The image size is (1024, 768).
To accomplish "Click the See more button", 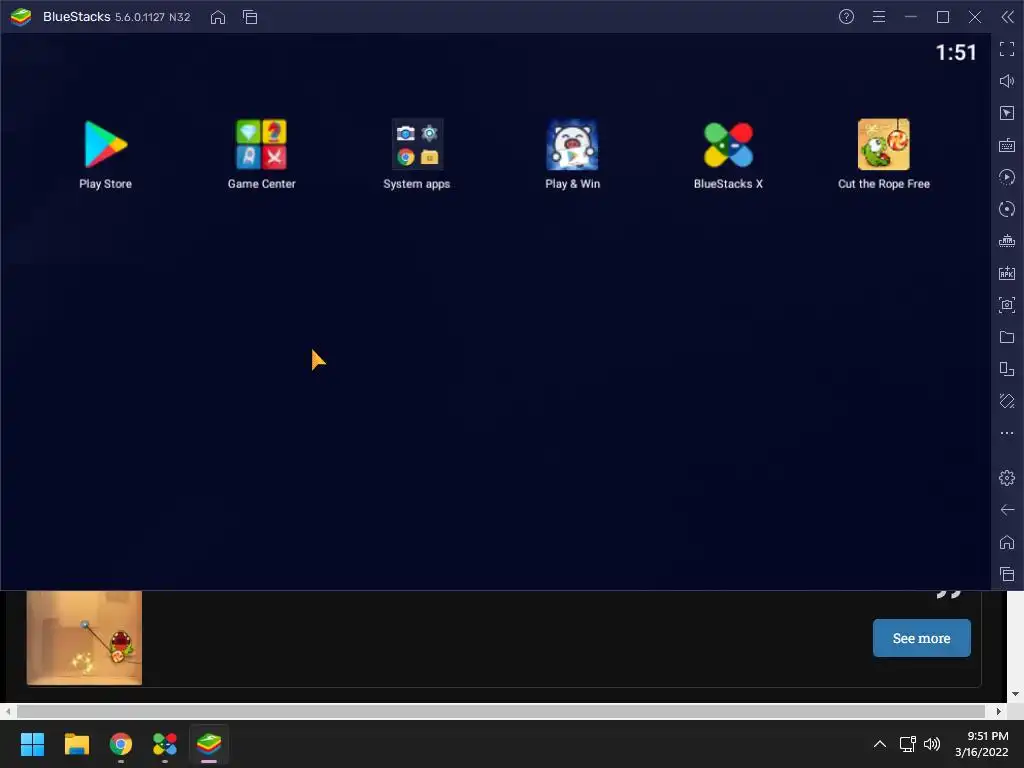I will [x=921, y=638].
